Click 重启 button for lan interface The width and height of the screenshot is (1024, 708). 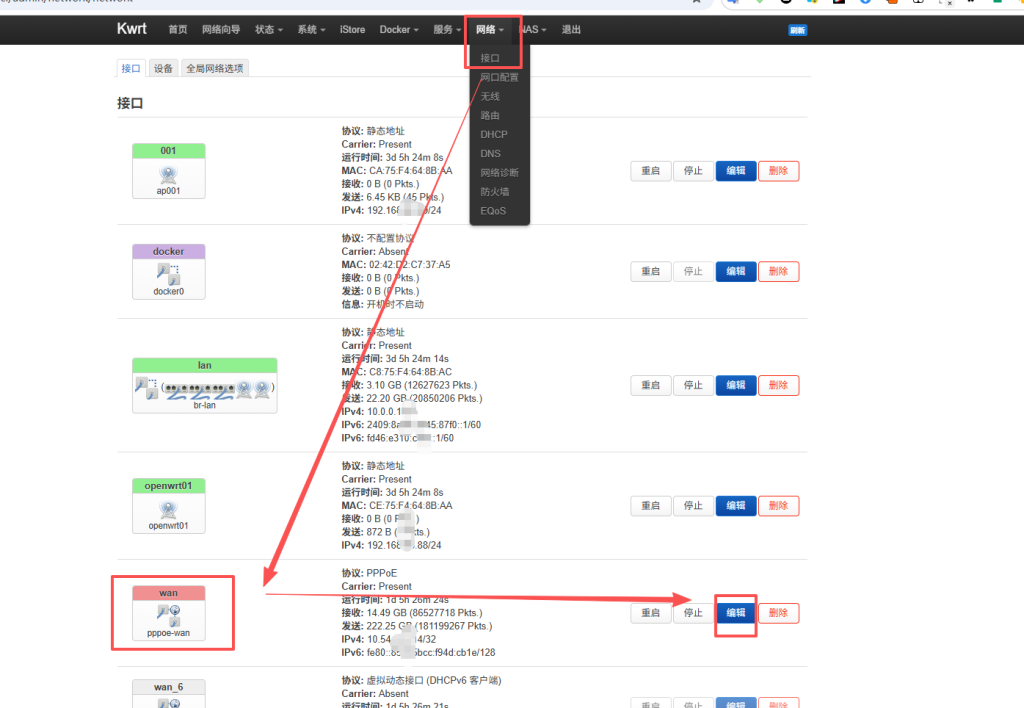650,385
